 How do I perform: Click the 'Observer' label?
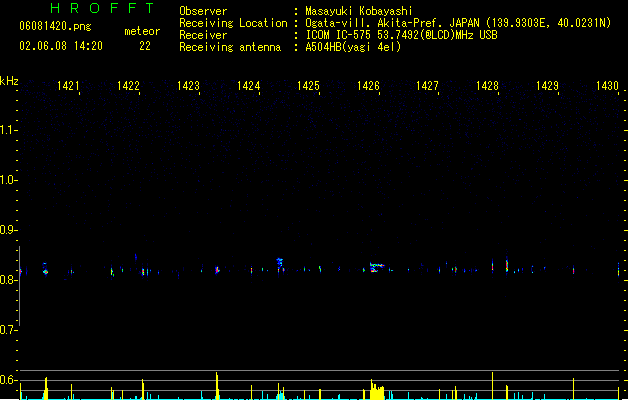point(203,11)
